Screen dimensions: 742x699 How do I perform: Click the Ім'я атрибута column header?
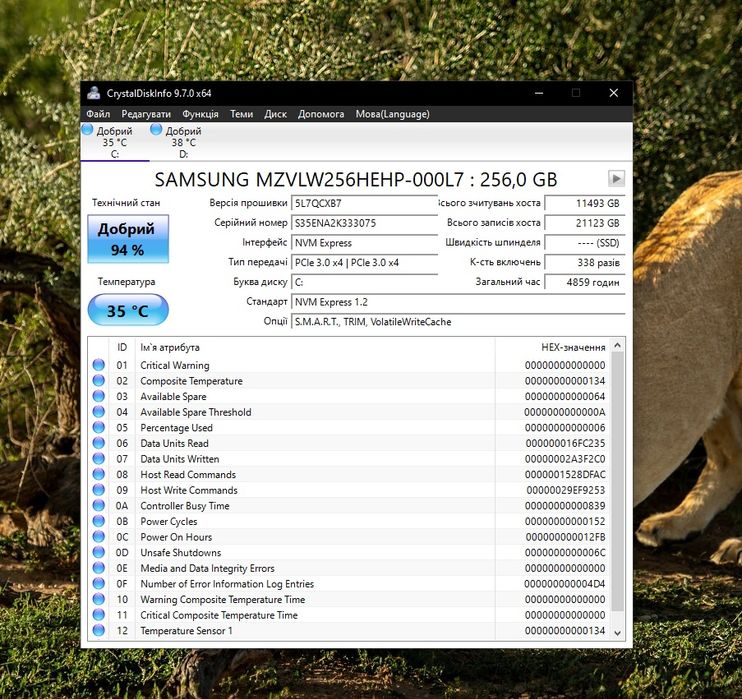pos(315,347)
